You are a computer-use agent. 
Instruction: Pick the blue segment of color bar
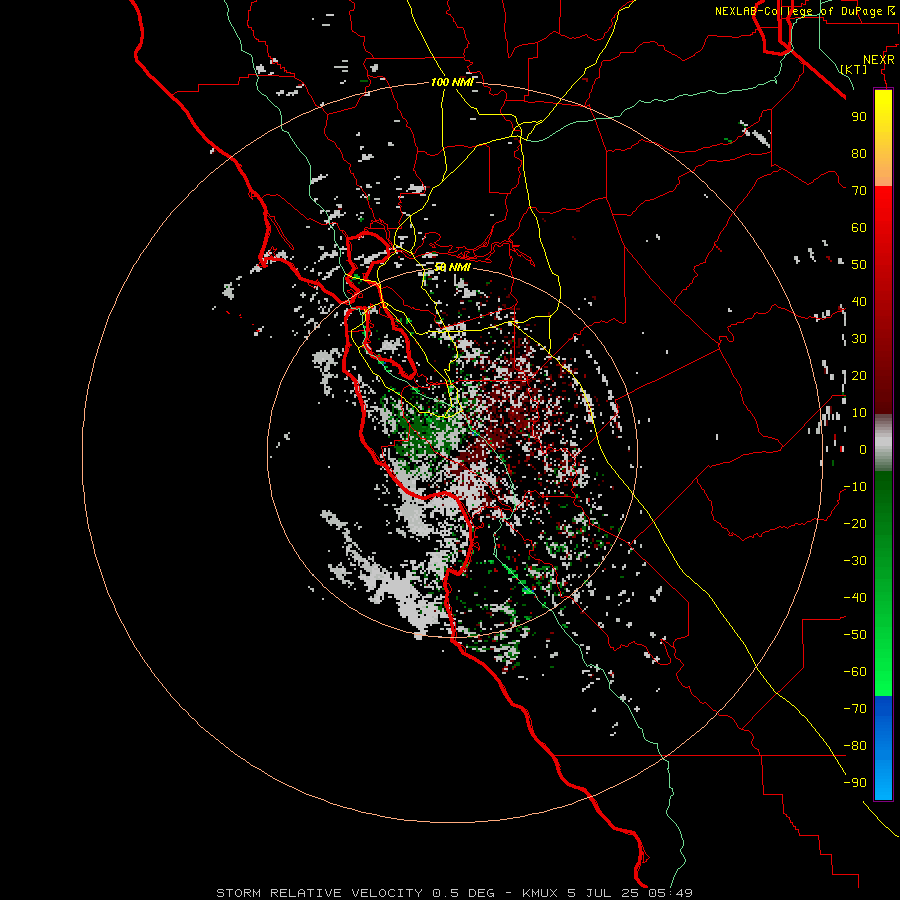click(883, 748)
